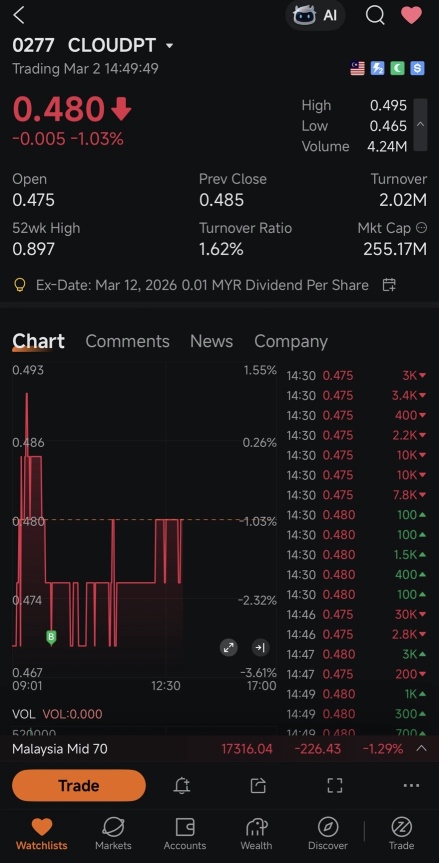Screen dimensions: 439x863
Task: Collapse the High Low Volume panel
Action: [x=420, y=125]
